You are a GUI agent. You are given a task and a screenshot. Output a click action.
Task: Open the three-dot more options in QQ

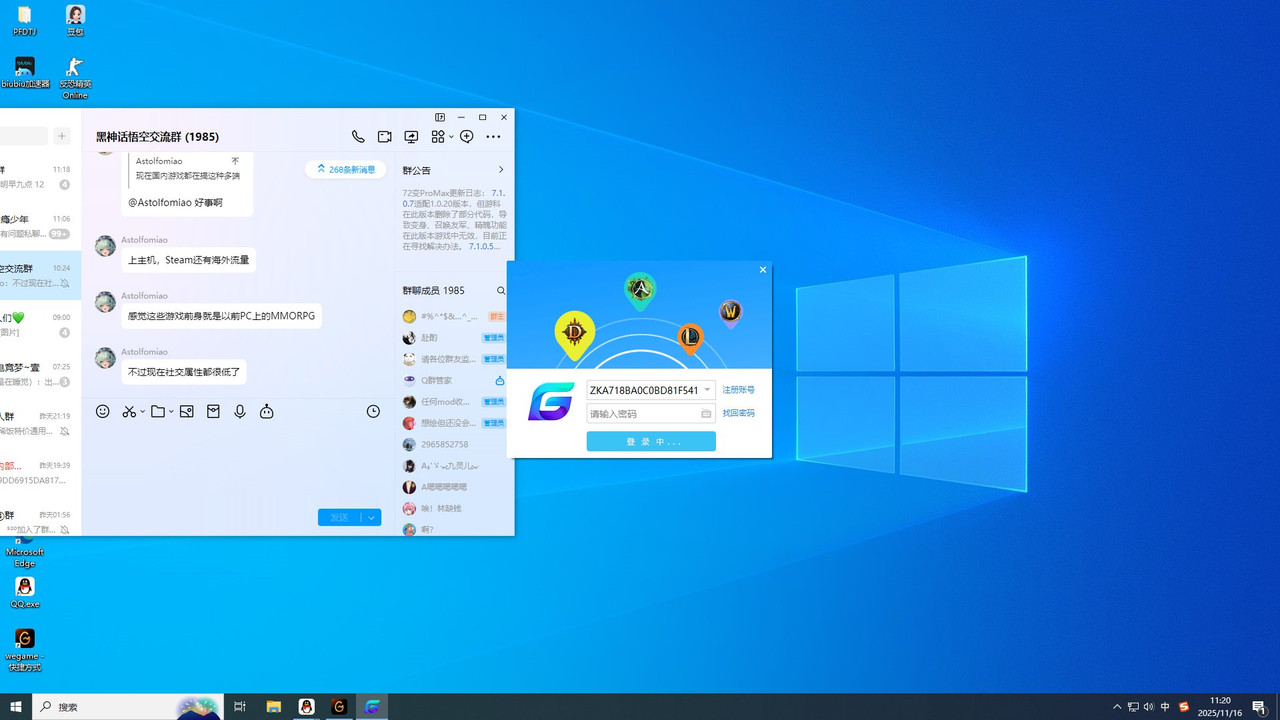[493, 137]
